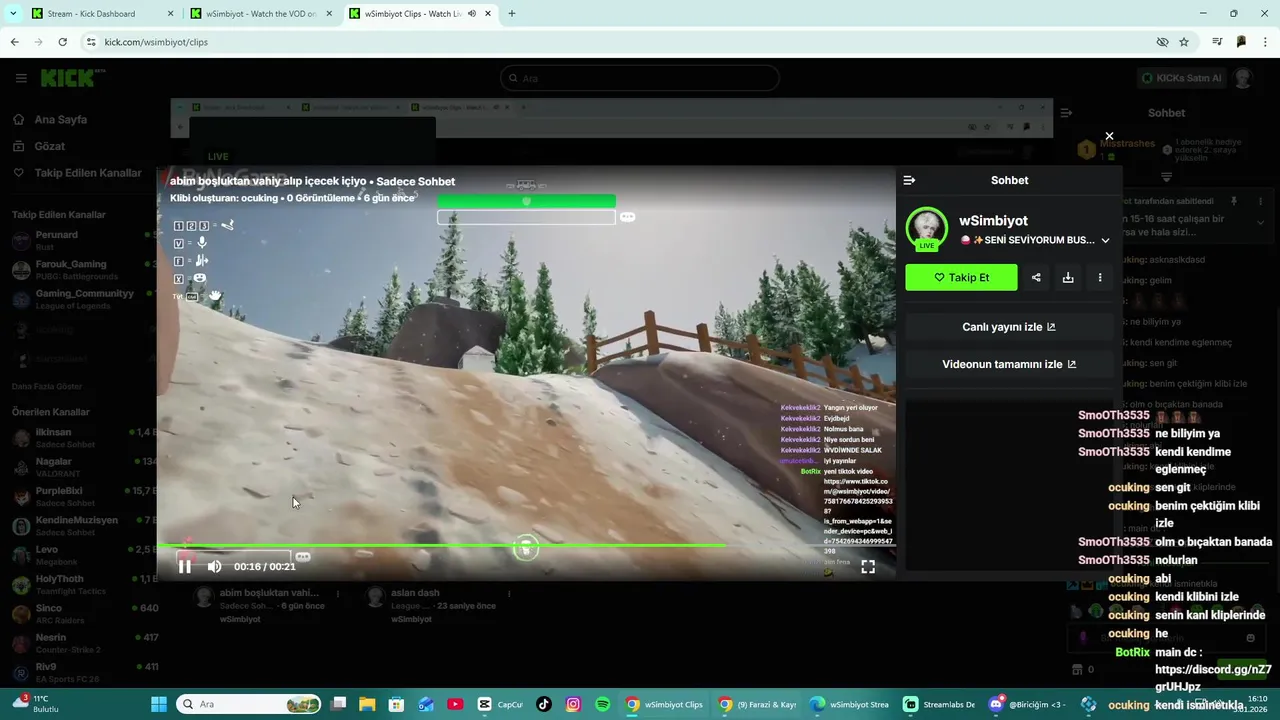Viewport: 1280px width, 720px height.
Task: View site information icon in address bar
Action: tap(91, 42)
